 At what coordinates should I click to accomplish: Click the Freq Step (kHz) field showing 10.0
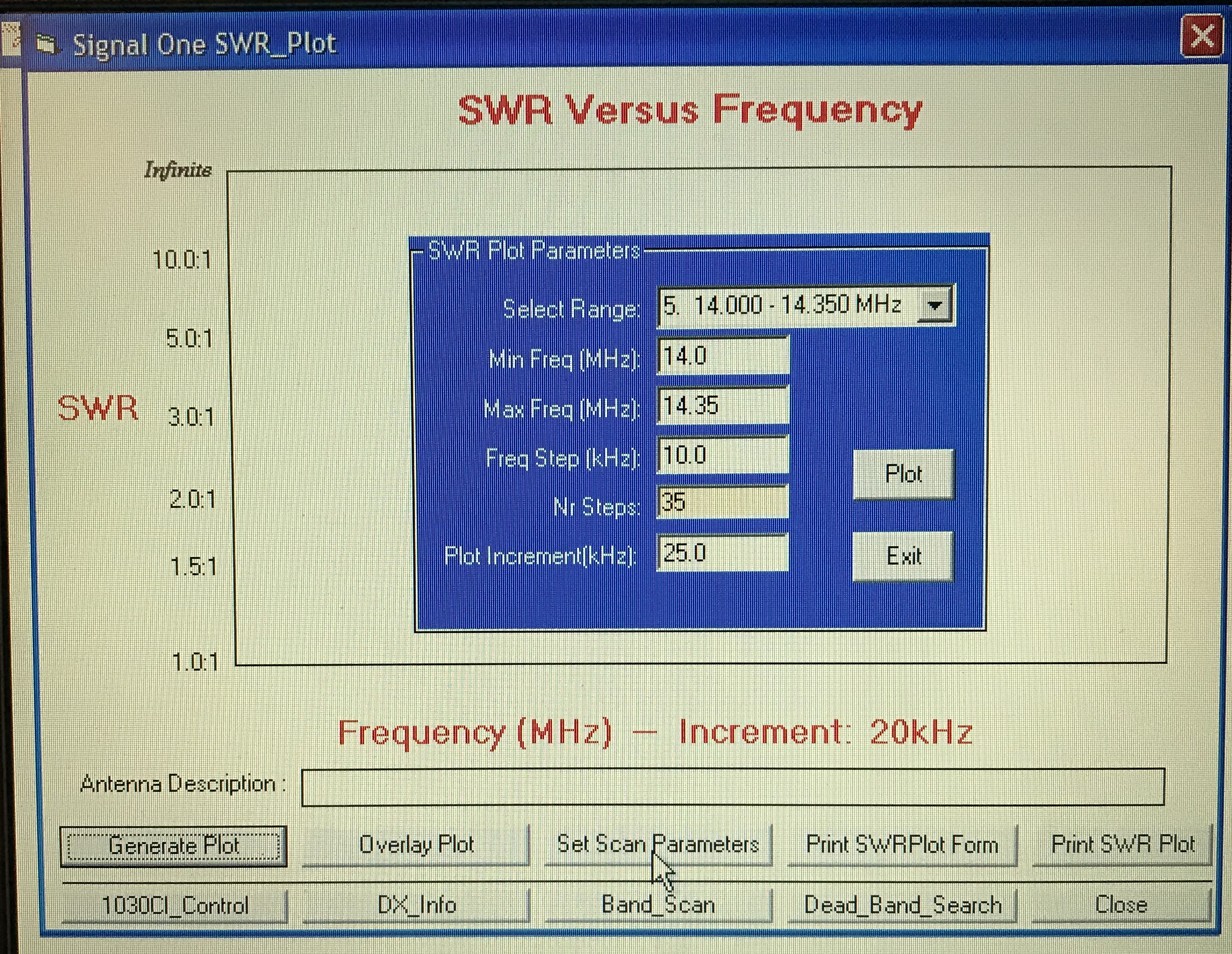coord(723,454)
